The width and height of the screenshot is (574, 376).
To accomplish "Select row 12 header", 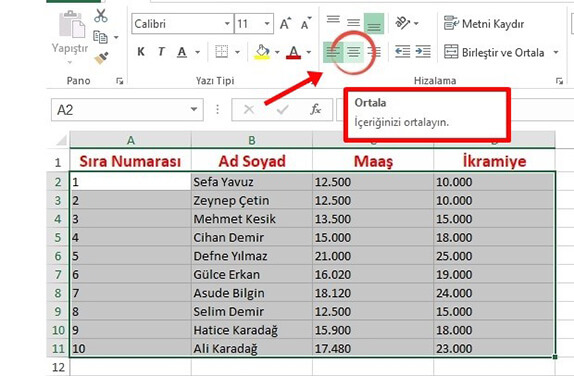I will tap(58, 367).
